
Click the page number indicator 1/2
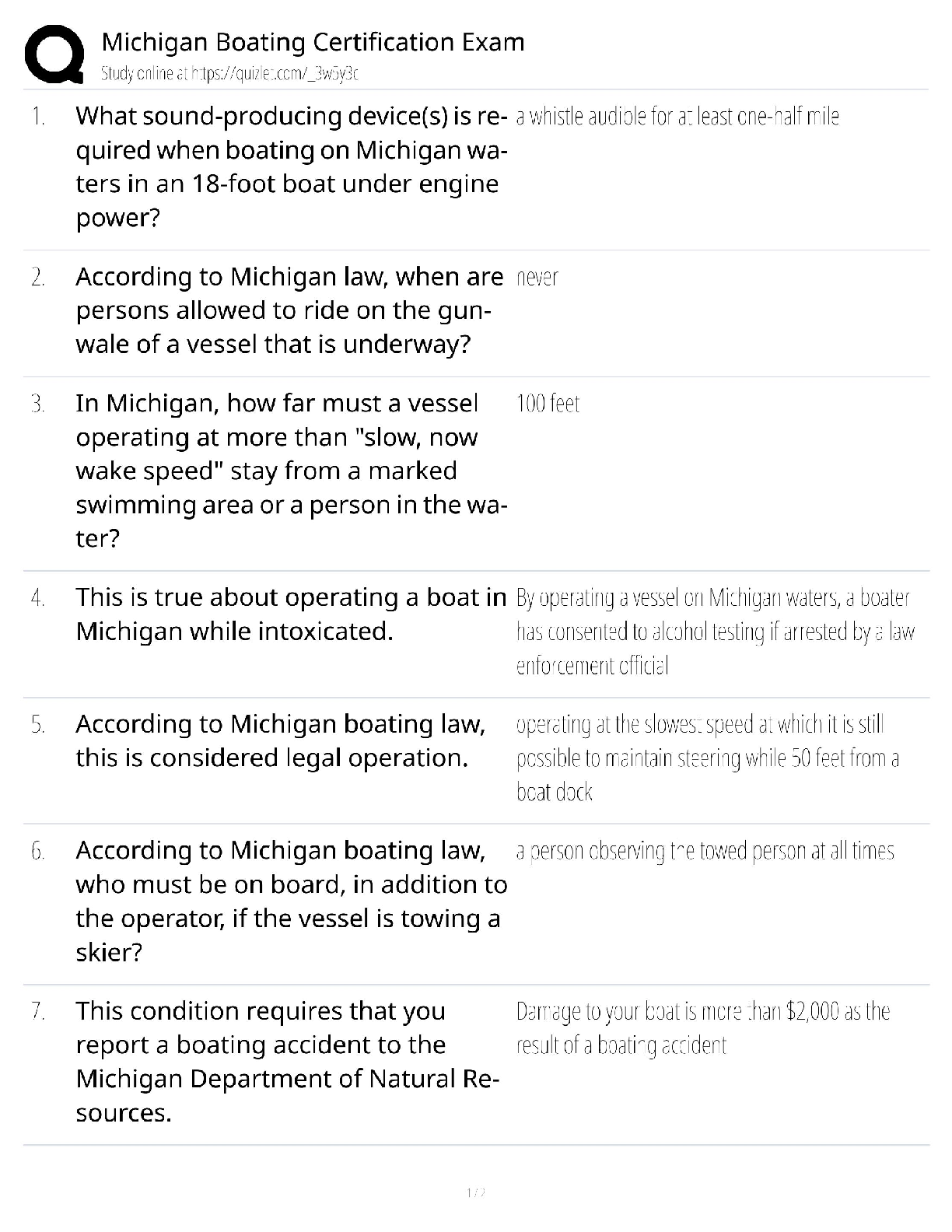click(x=475, y=1192)
